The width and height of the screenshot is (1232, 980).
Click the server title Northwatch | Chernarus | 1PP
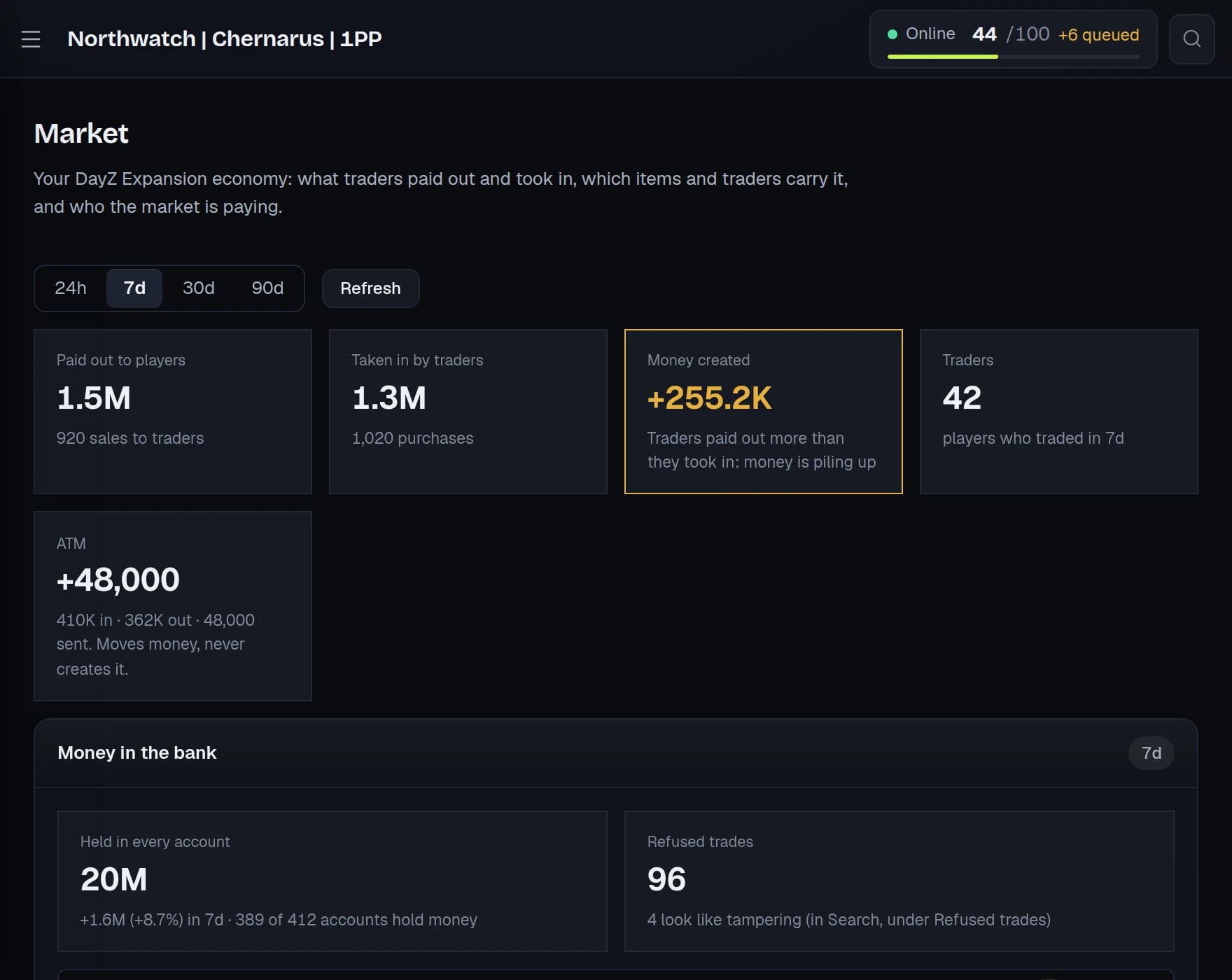point(225,38)
